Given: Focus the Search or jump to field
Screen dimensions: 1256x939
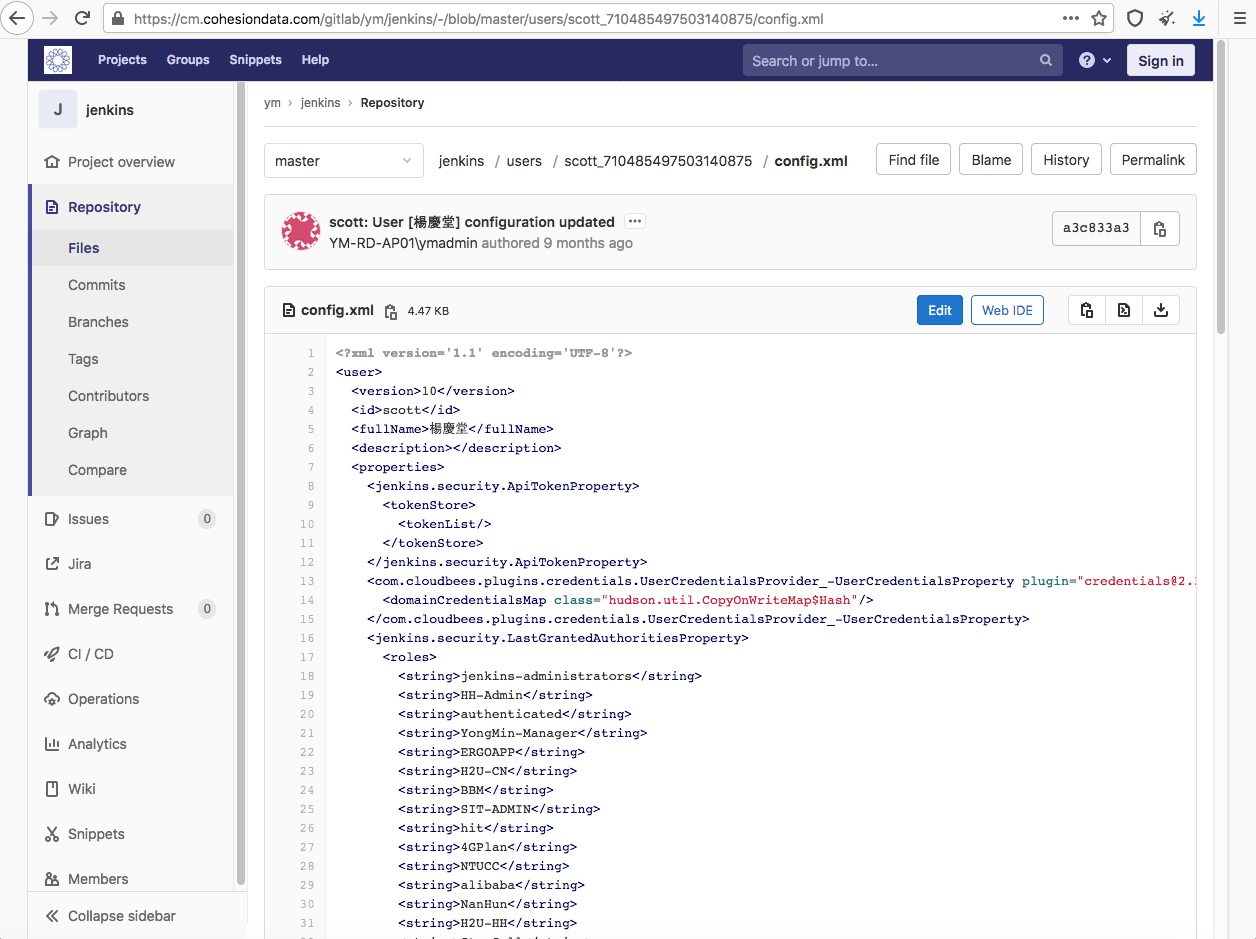Looking at the screenshot, I should (x=902, y=60).
